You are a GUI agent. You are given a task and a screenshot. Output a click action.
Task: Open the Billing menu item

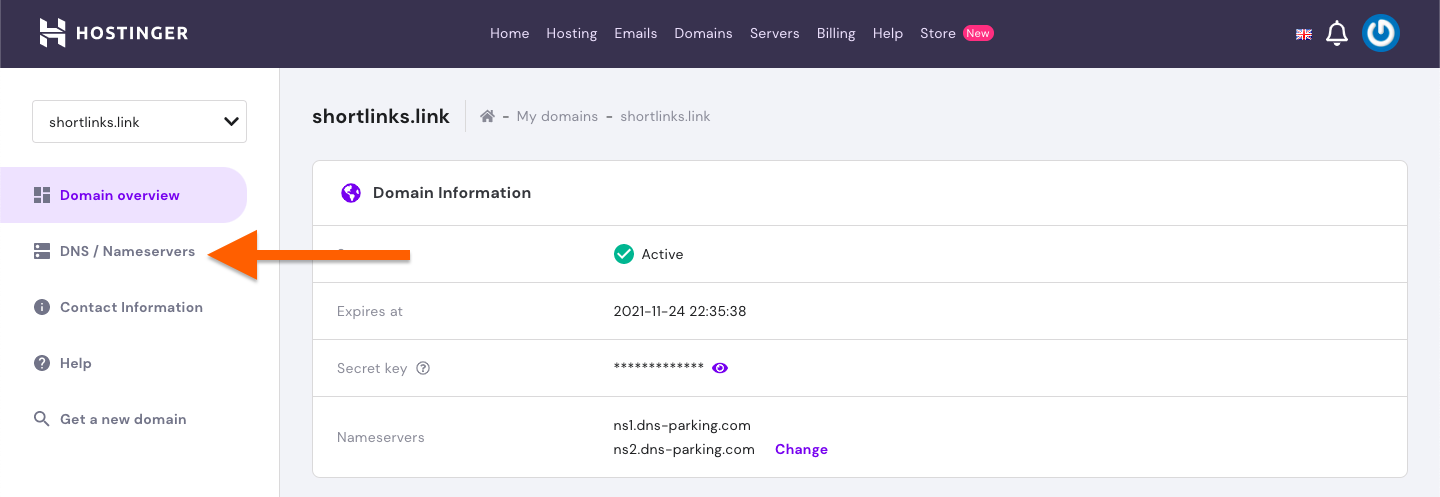(836, 33)
